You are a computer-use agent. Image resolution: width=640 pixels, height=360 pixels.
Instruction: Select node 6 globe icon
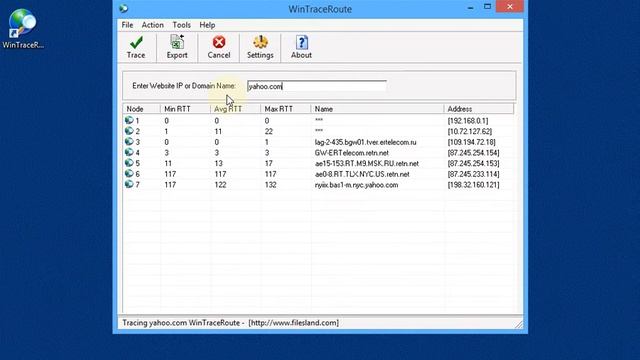(129, 173)
